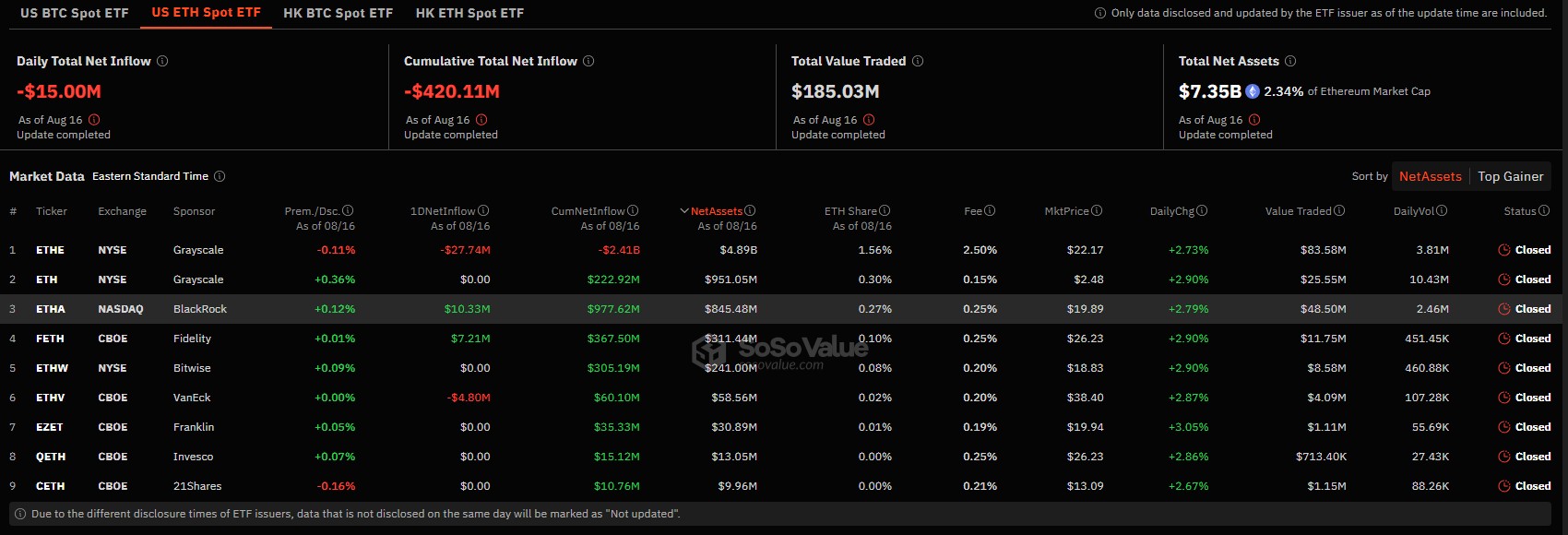Open the info icon on the Value Traded column header
1568x535 pixels.
[x=1339, y=210]
